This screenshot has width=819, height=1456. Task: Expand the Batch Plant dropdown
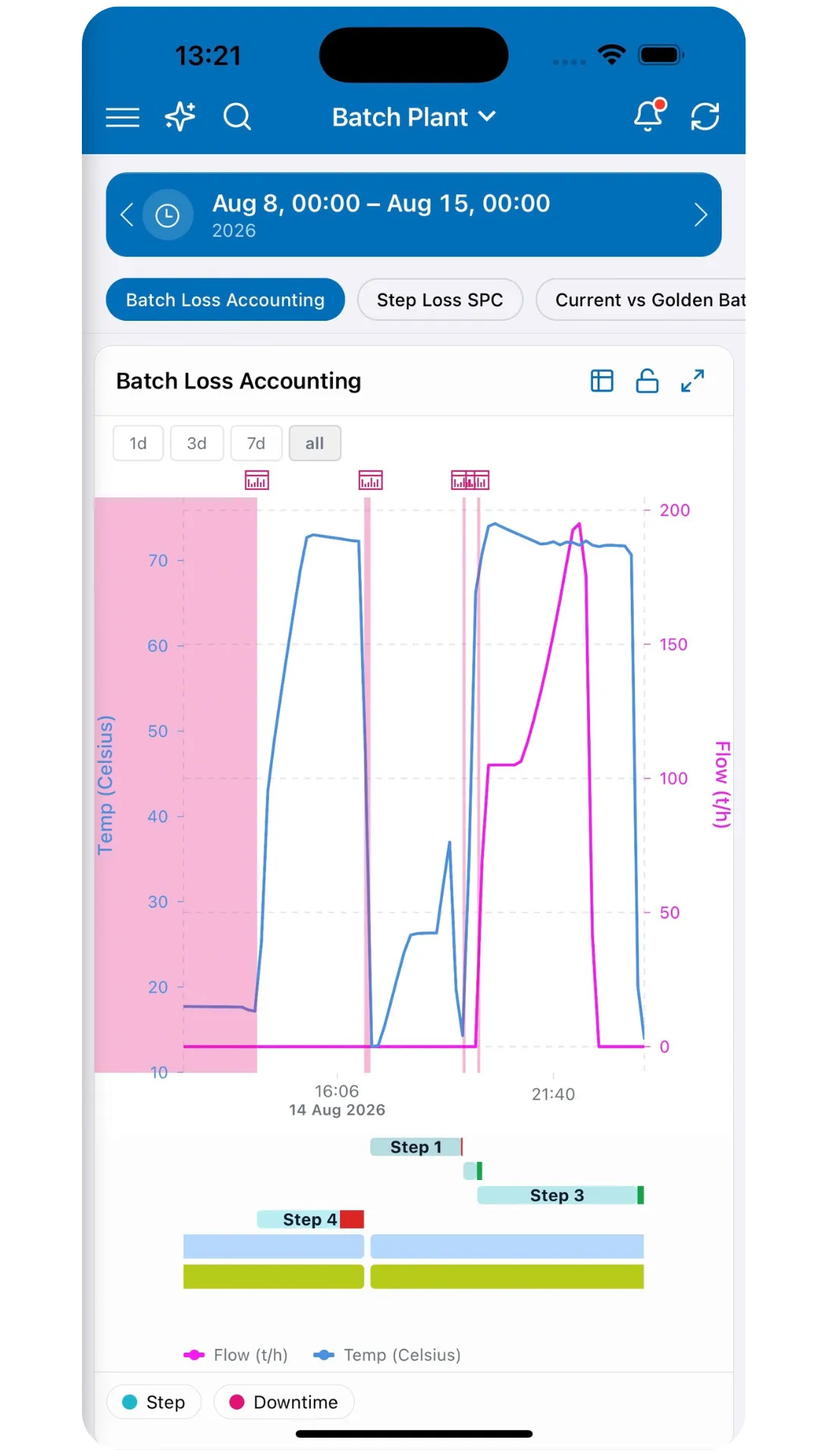click(414, 117)
